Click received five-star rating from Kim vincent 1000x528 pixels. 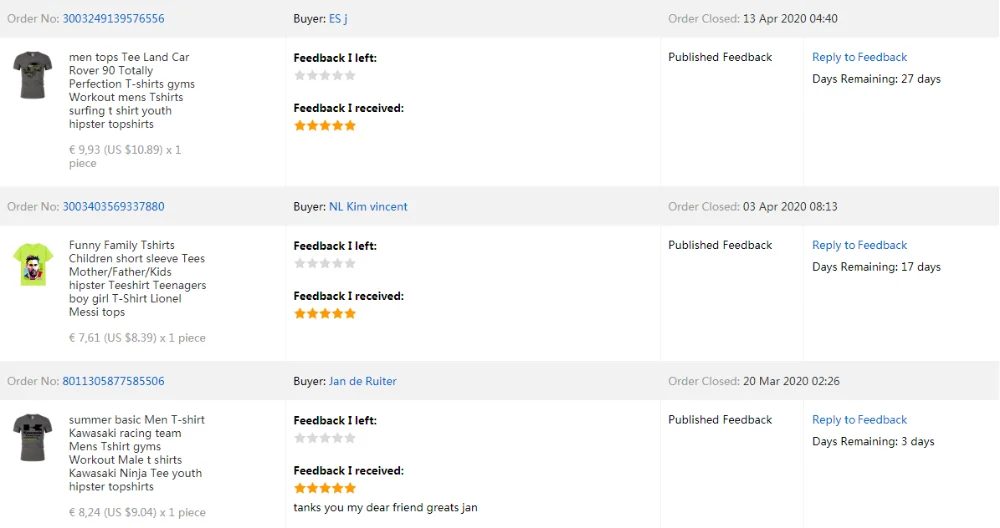pyautogui.click(x=324, y=313)
